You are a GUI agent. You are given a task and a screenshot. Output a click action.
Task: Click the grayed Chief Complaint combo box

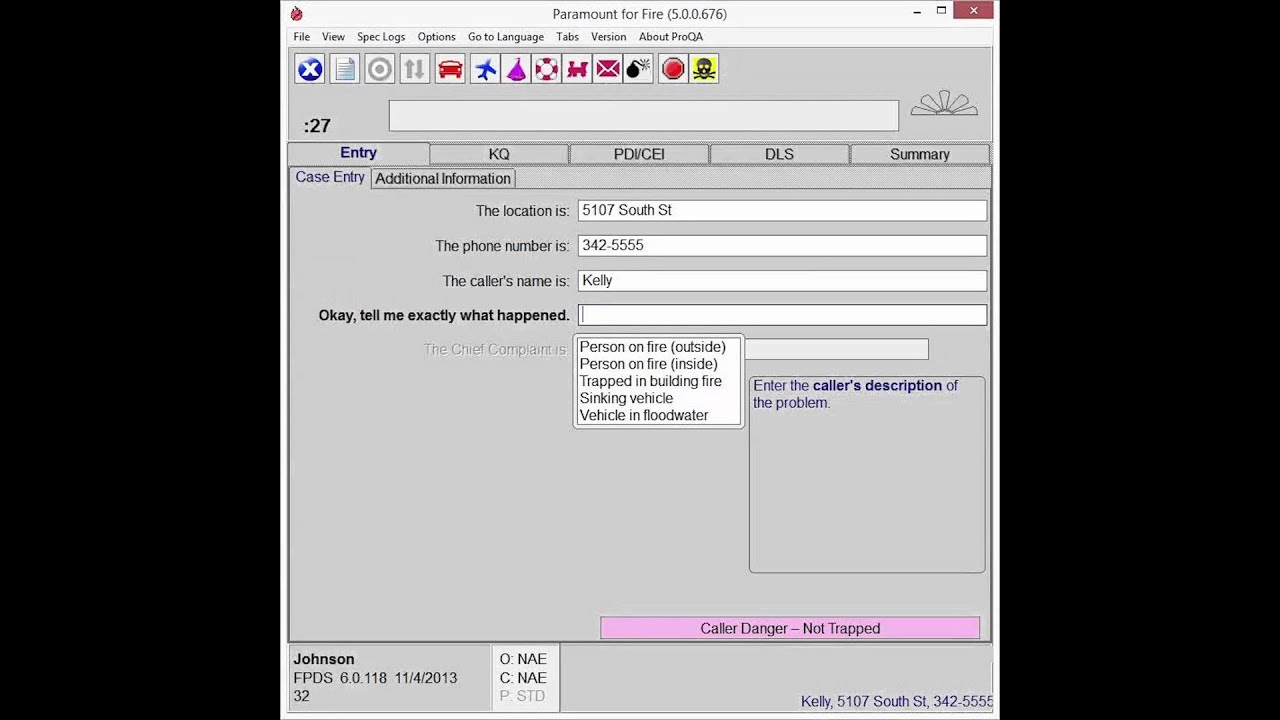coord(836,349)
